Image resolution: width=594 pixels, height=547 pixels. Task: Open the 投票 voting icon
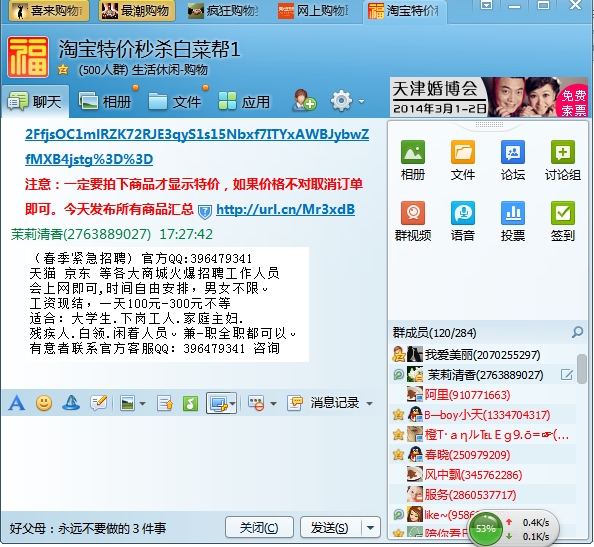513,221
